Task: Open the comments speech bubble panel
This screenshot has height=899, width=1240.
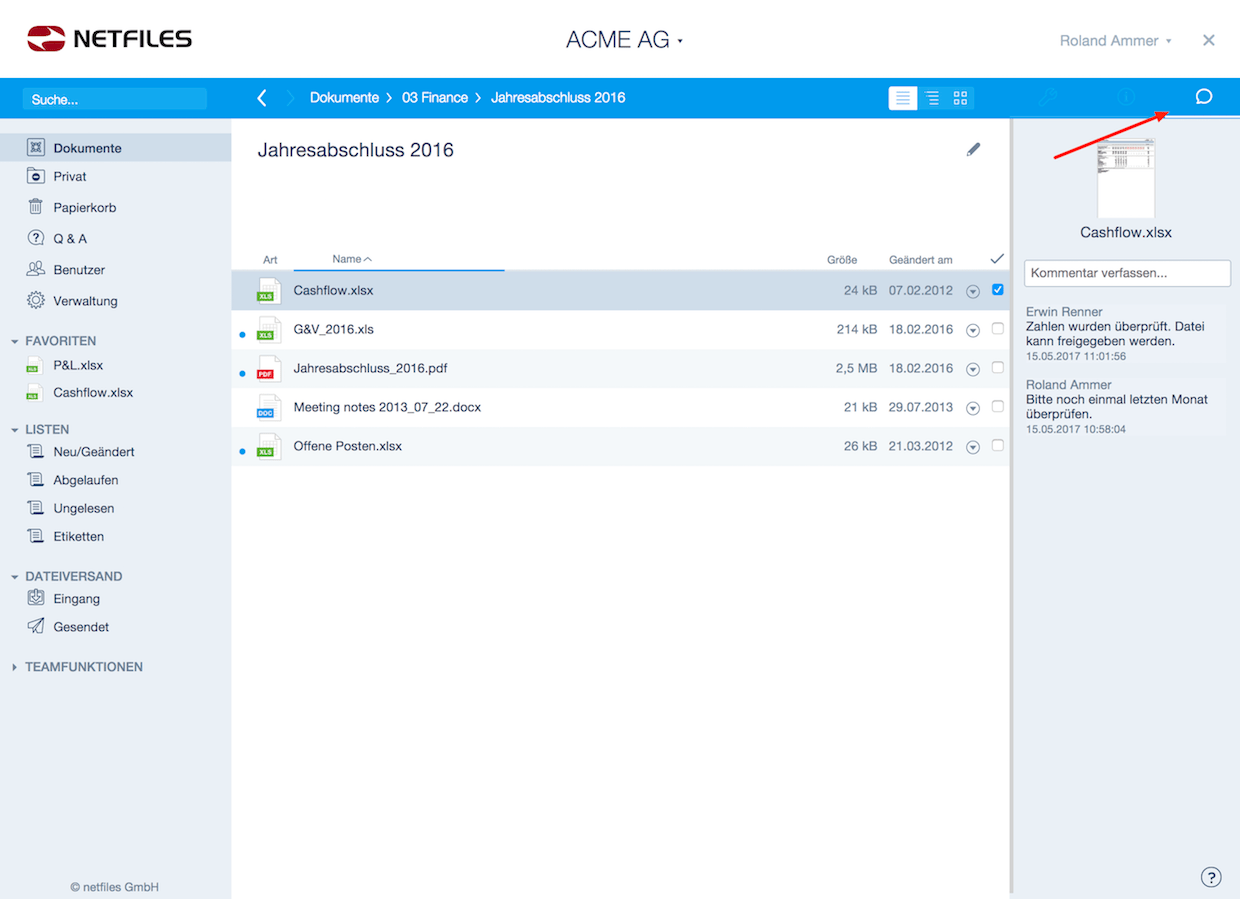Action: point(1204,97)
